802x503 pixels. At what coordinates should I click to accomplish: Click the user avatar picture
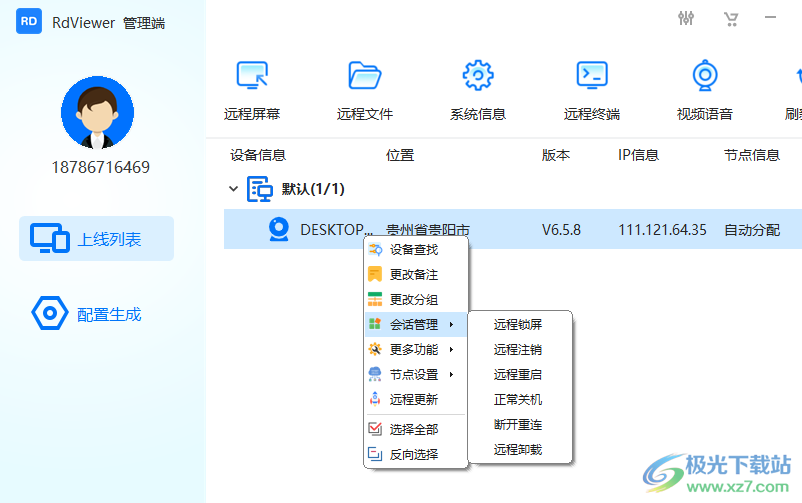97,113
